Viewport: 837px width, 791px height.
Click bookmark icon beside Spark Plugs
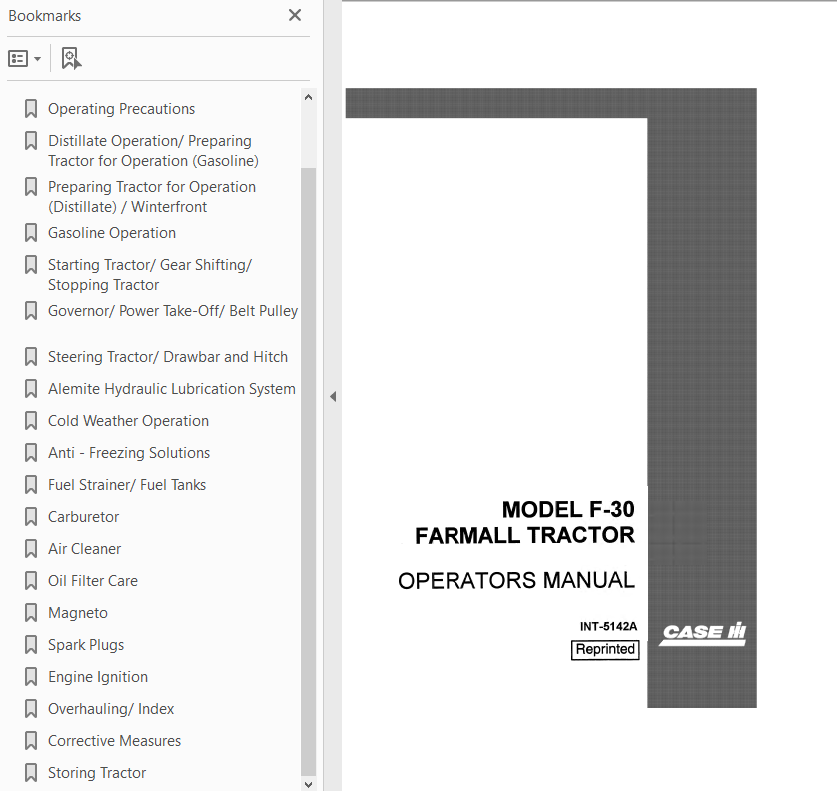tap(31, 645)
